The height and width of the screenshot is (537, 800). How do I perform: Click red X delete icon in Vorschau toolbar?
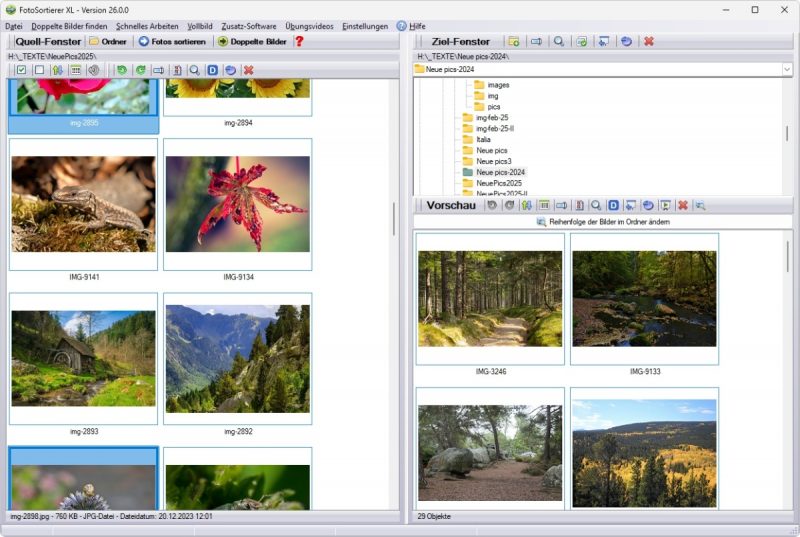[683, 205]
